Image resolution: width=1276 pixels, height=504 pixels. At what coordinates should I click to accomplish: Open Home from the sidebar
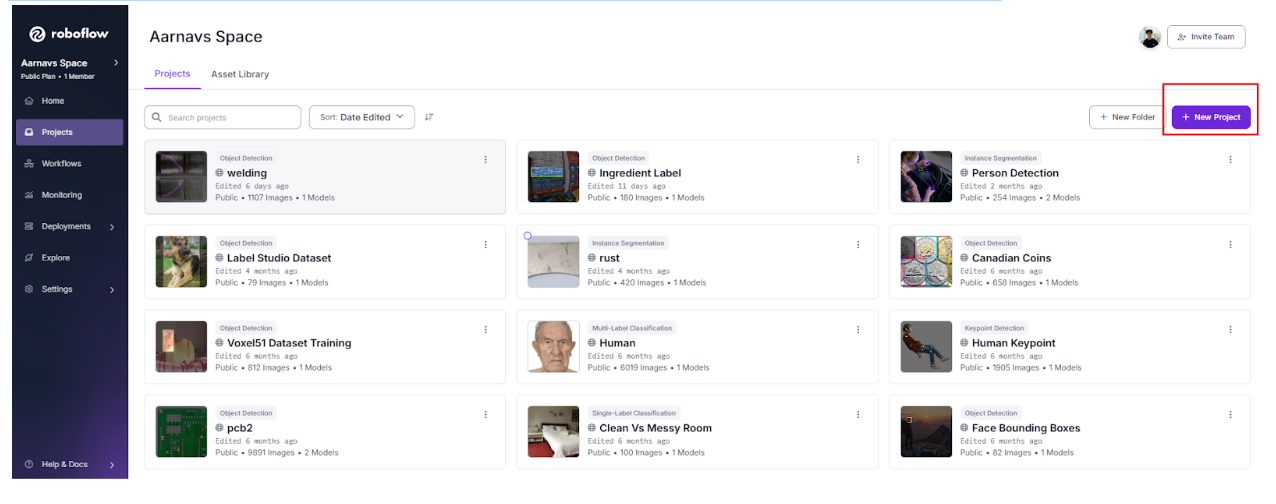52,101
